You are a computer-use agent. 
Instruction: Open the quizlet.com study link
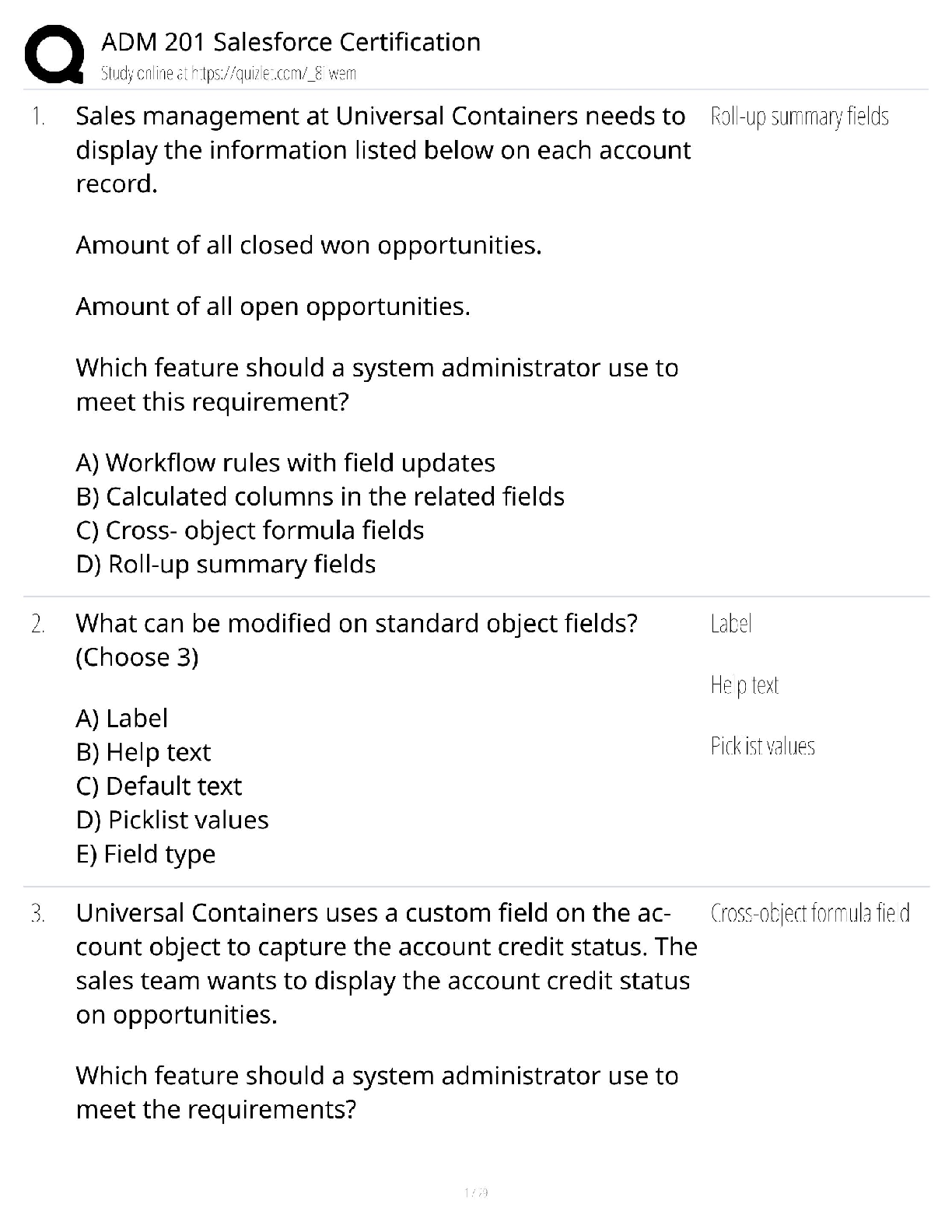click(x=229, y=74)
